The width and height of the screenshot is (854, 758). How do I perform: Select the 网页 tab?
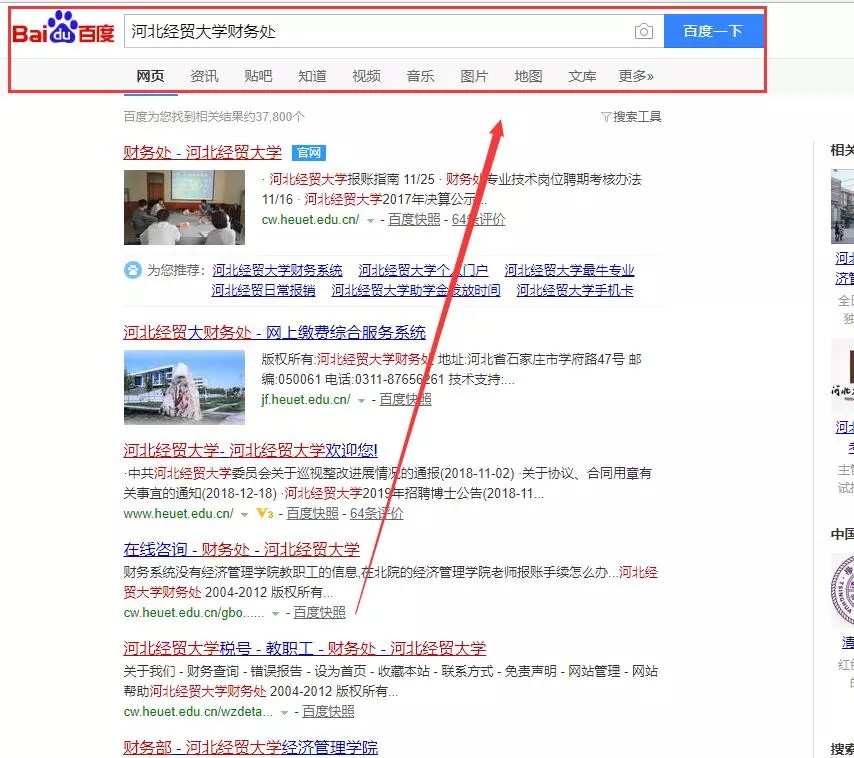tap(150, 76)
